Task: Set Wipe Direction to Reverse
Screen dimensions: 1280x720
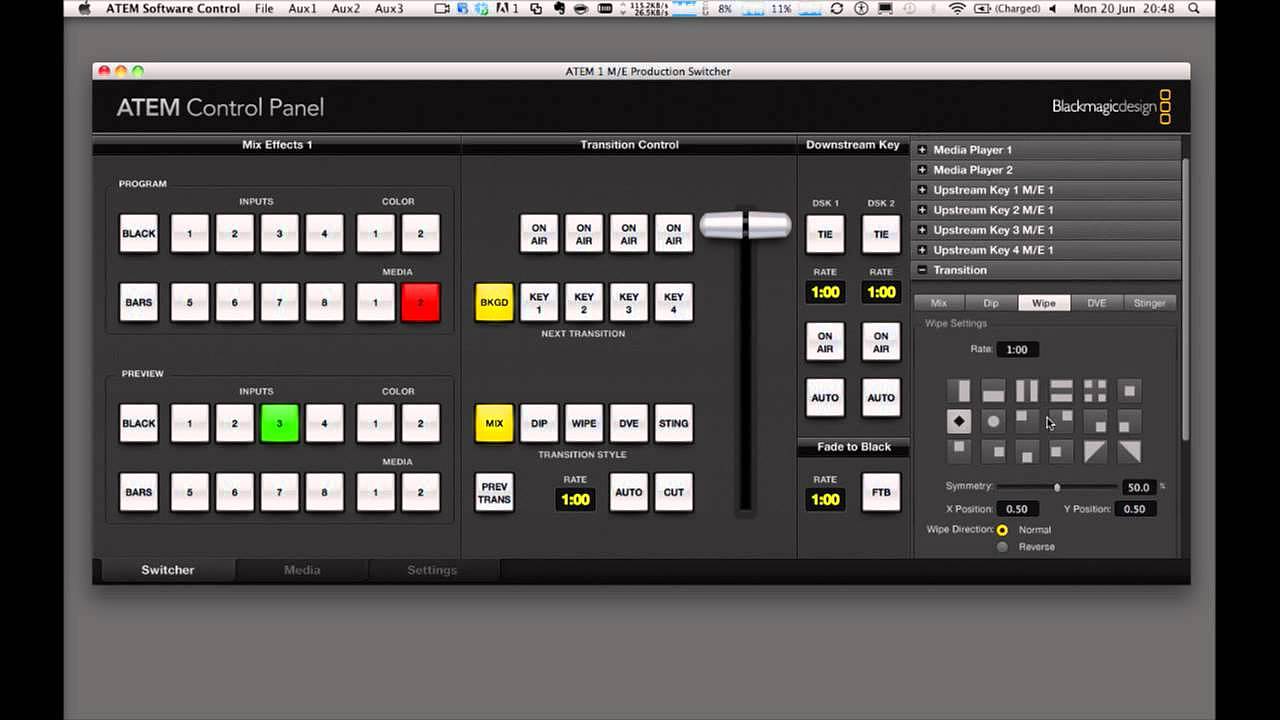Action: click(x=1002, y=547)
